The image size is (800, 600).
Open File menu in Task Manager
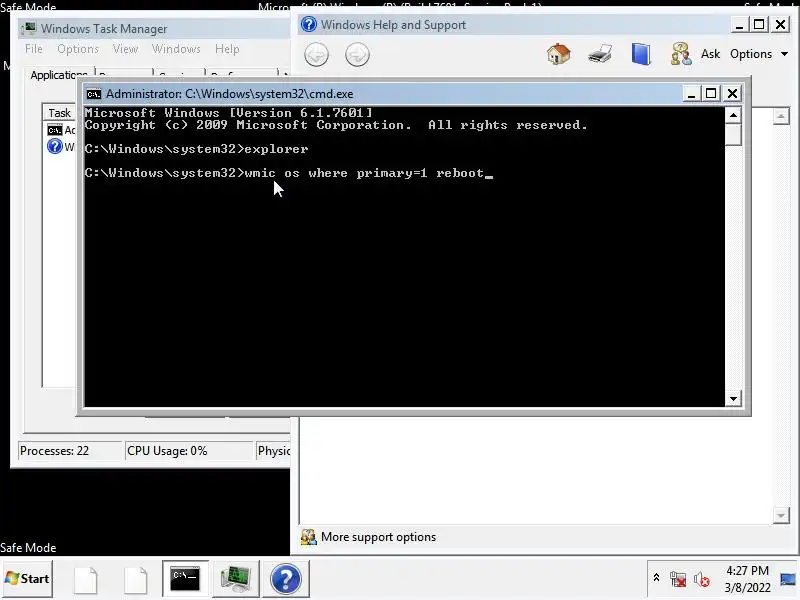(34, 49)
